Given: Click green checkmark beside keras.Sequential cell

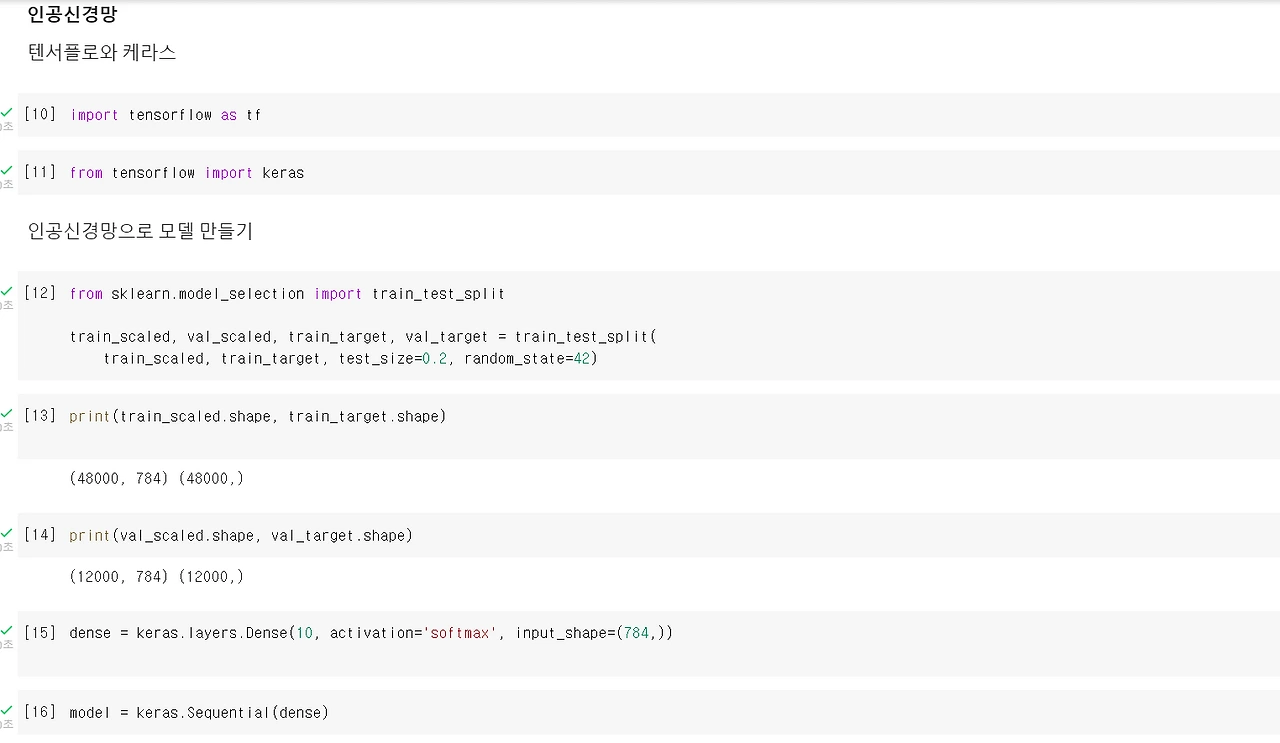Looking at the screenshot, I should 7,710.
